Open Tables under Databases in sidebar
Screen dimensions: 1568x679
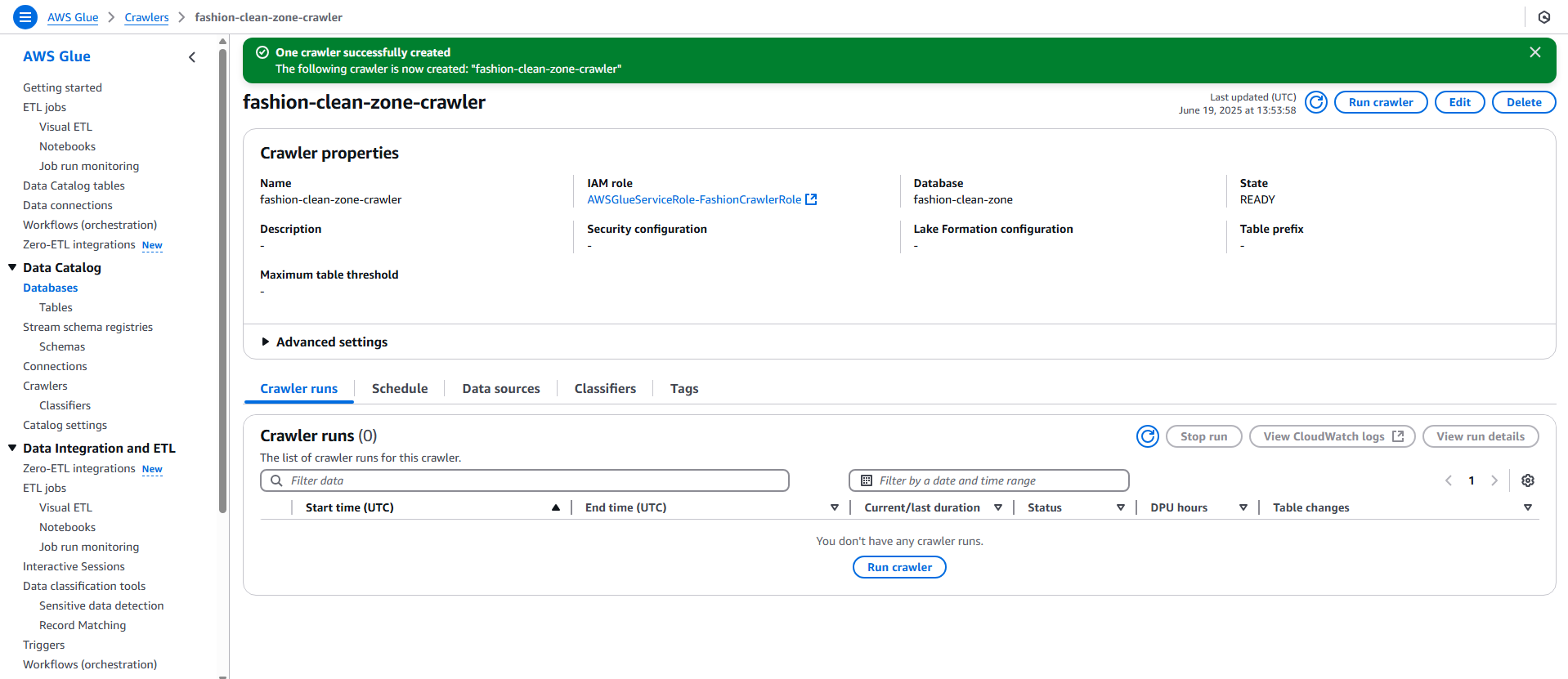56,307
